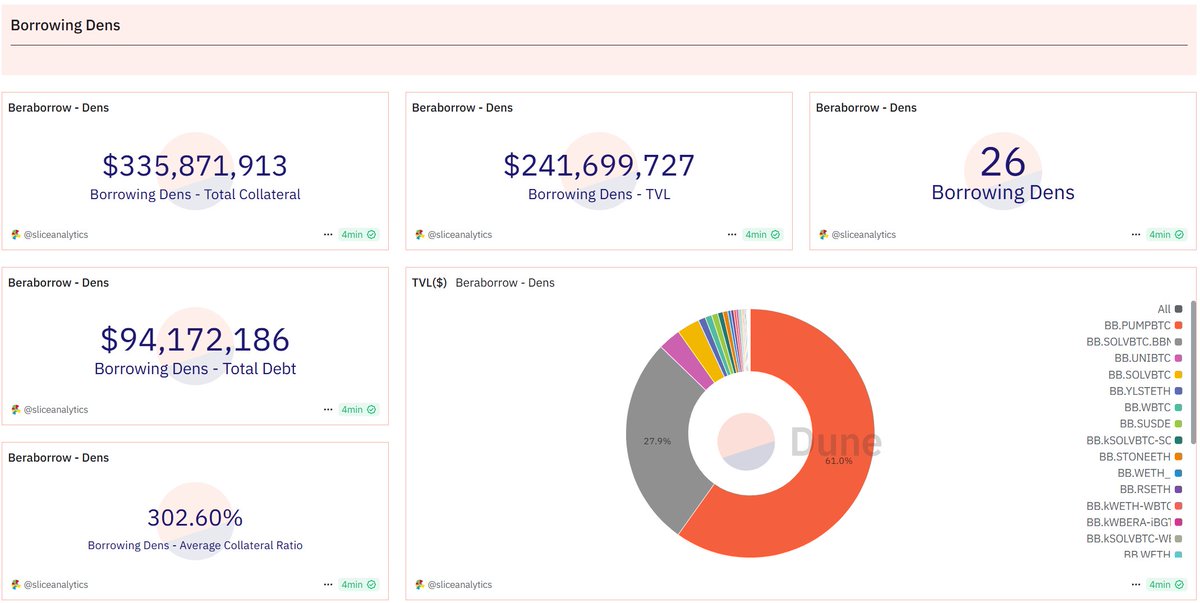
Task: Toggle BB.SUSDE series in the legend
Action: (1152, 424)
